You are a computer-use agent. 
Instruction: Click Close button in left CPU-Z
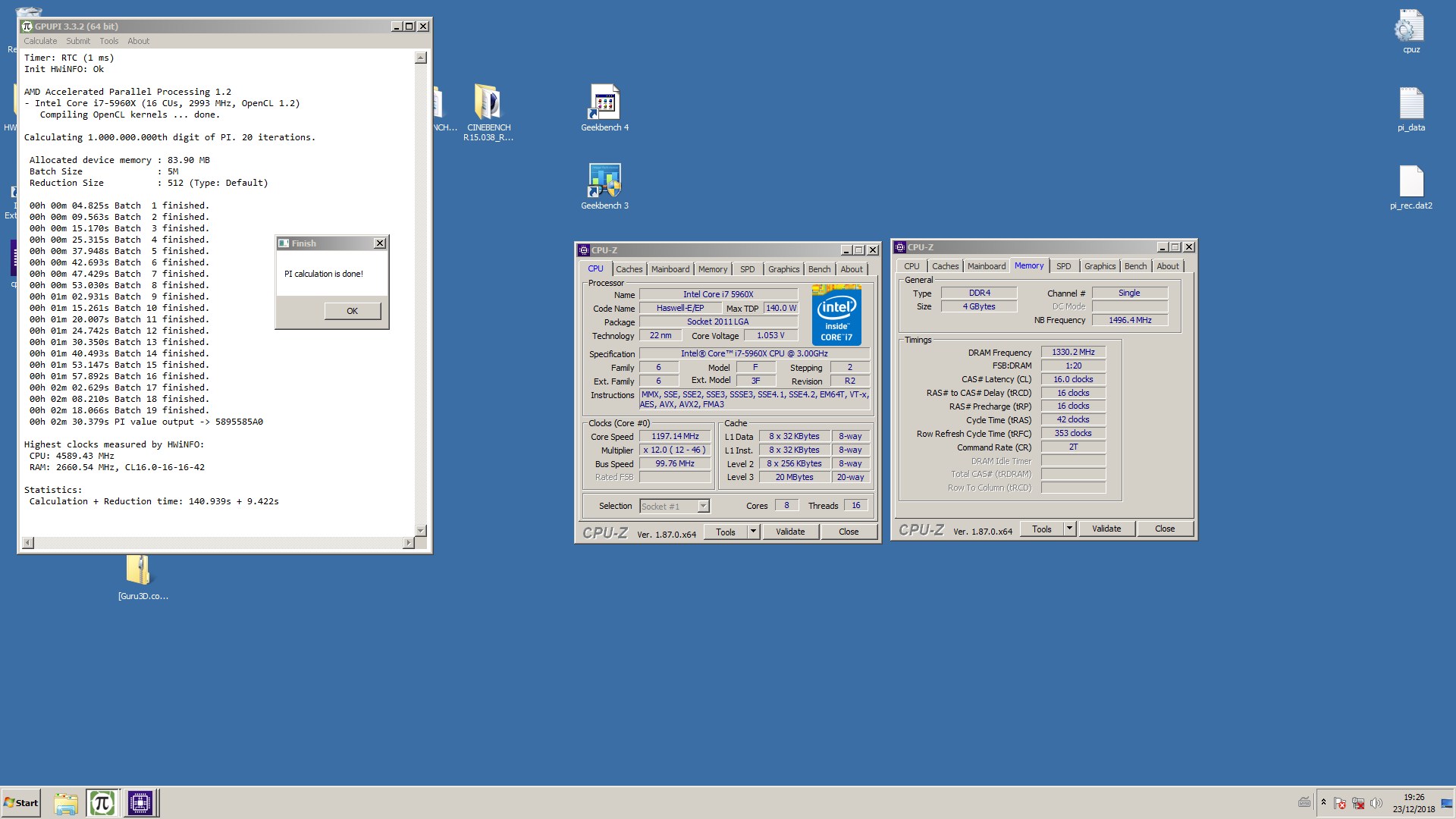tap(849, 532)
